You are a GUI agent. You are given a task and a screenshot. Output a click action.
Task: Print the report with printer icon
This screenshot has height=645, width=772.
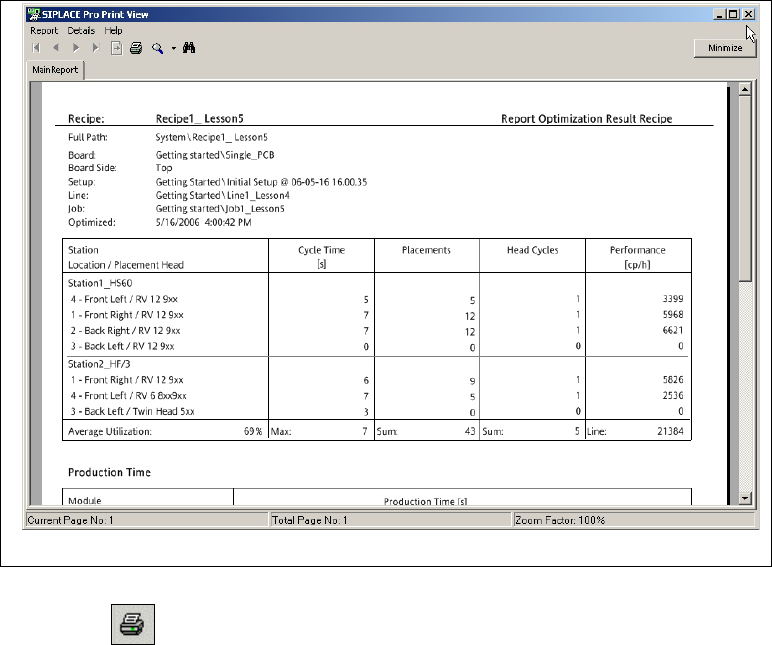click(x=136, y=48)
